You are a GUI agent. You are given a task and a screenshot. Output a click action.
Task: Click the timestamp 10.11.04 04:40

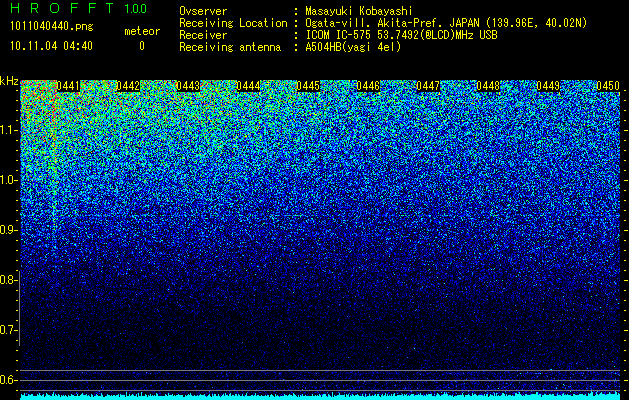pos(51,46)
